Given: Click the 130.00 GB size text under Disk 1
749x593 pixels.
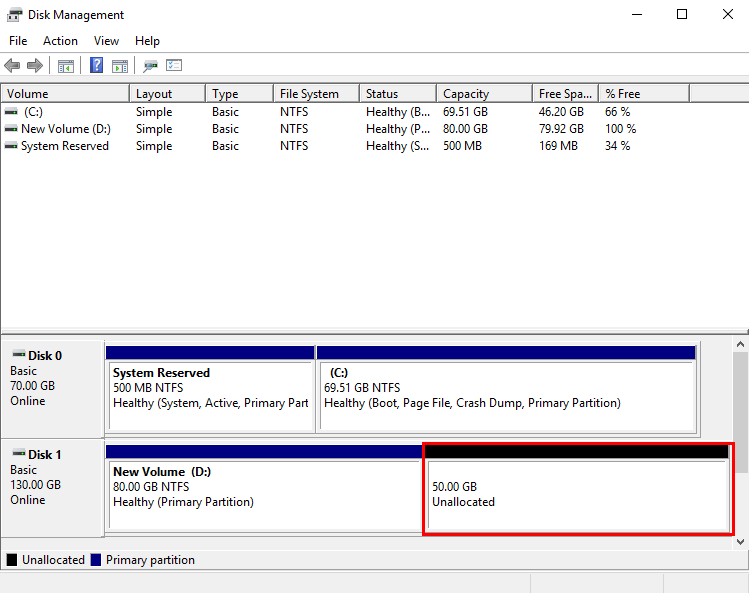Looking at the screenshot, I should click(x=35, y=485).
